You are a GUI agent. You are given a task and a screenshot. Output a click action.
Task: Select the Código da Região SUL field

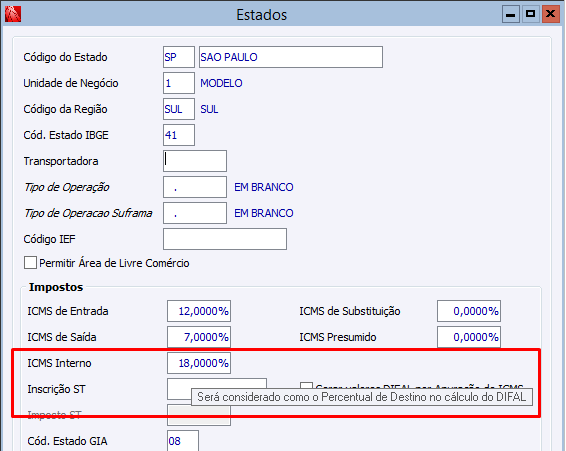[x=179, y=109]
